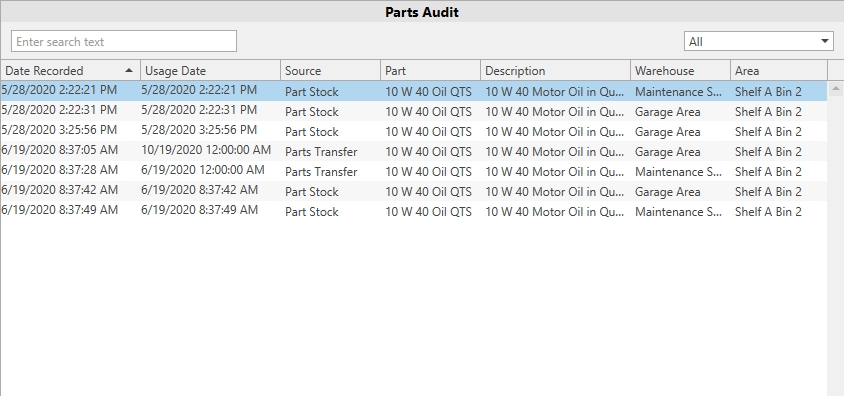Click Shelf A Bin 2 in 3:25:56 PM row
Image resolution: width=844 pixels, height=396 pixels.
coord(768,132)
